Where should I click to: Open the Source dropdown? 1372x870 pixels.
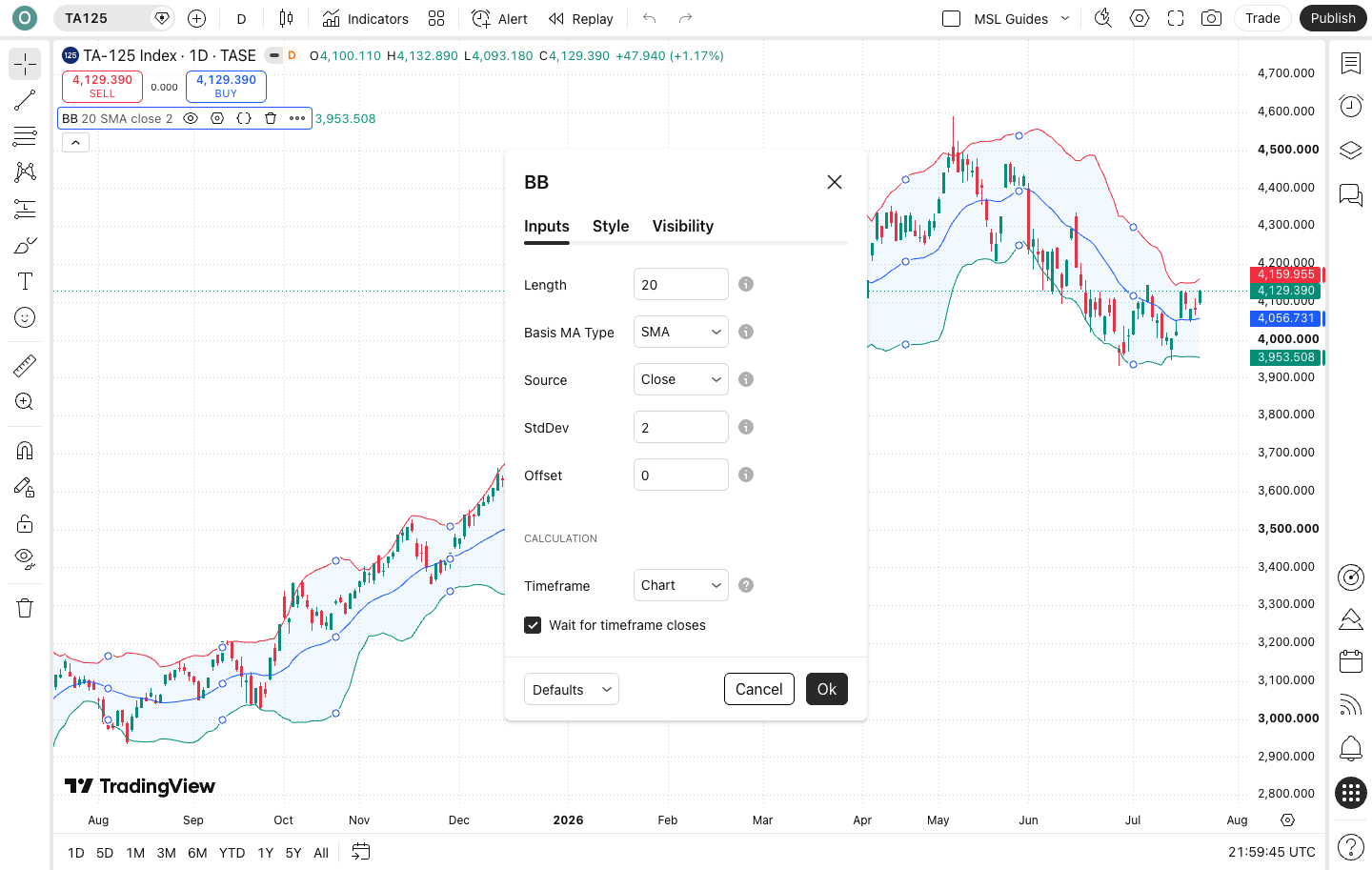pyautogui.click(x=681, y=379)
